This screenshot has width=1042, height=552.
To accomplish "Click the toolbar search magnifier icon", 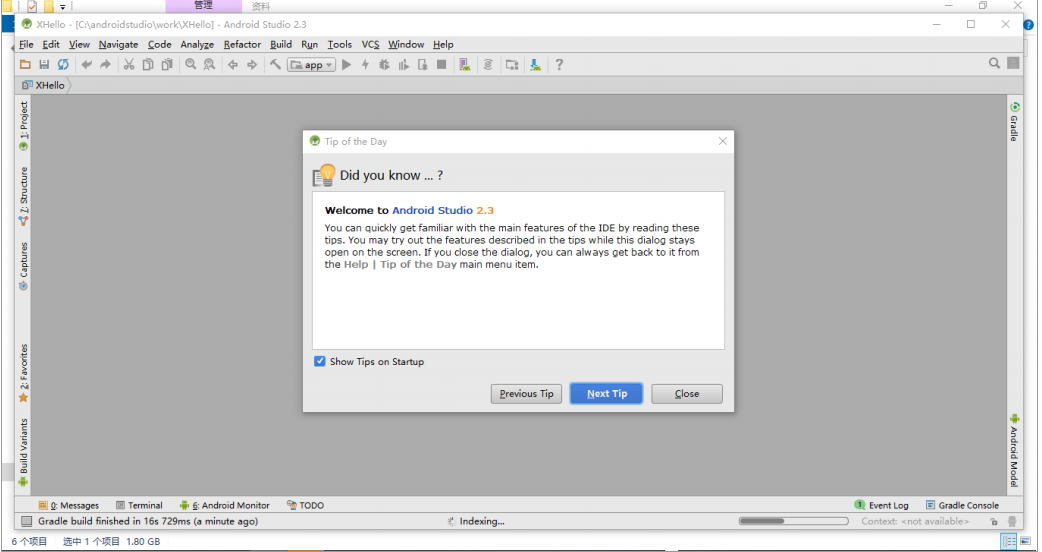I will (994, 63).
